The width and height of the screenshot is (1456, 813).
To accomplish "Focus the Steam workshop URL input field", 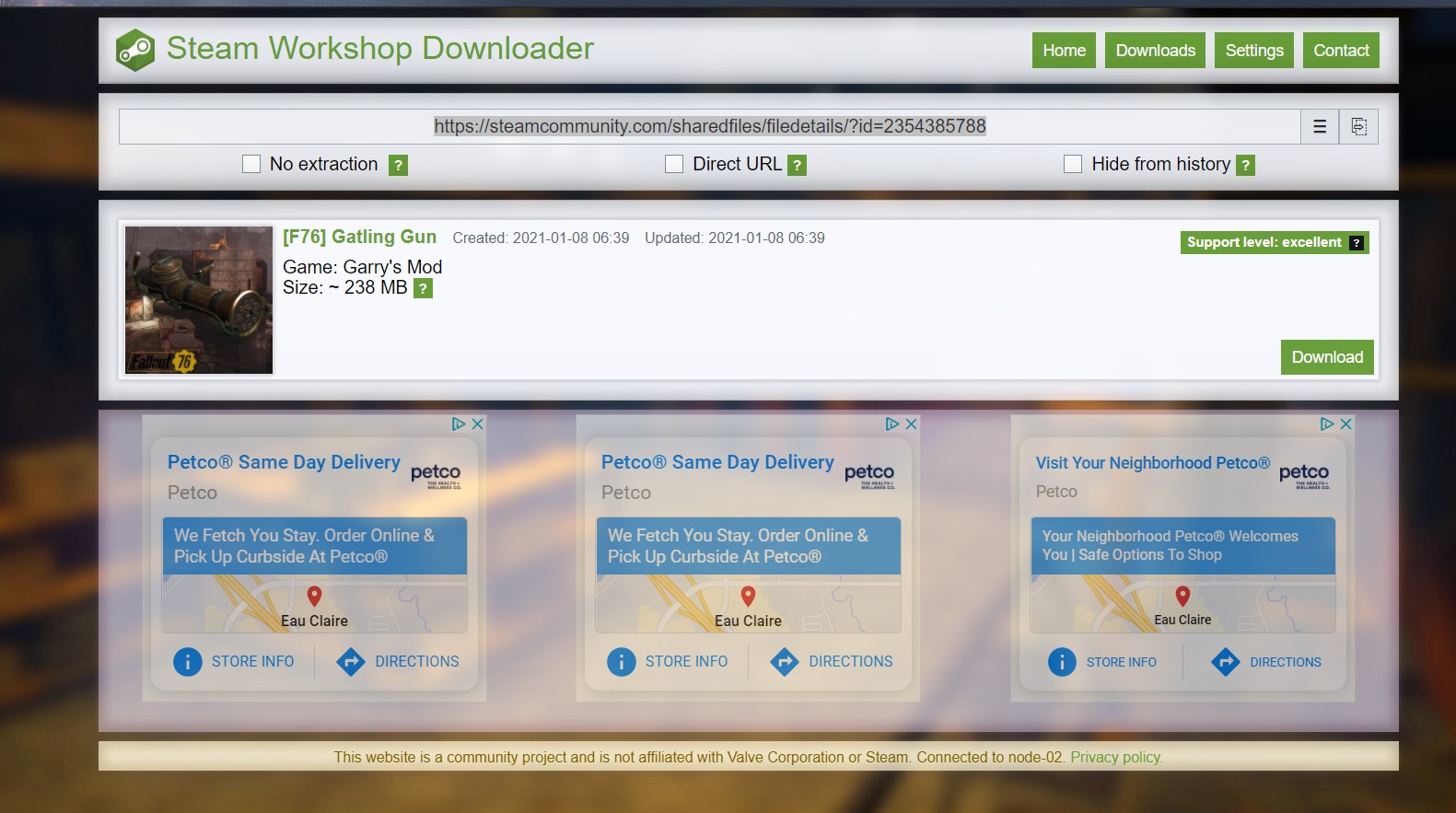I will [x=709, y=126].
